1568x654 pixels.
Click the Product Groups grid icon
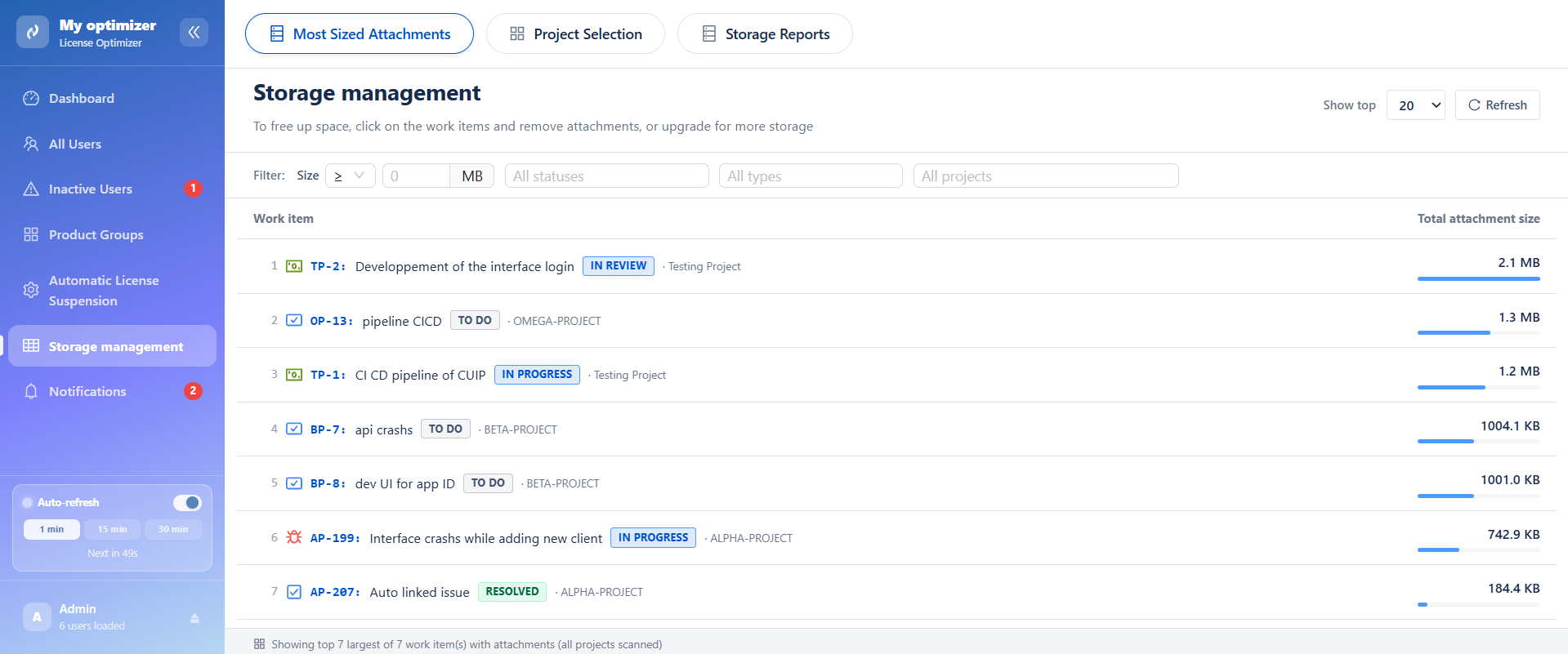(31, 234)
